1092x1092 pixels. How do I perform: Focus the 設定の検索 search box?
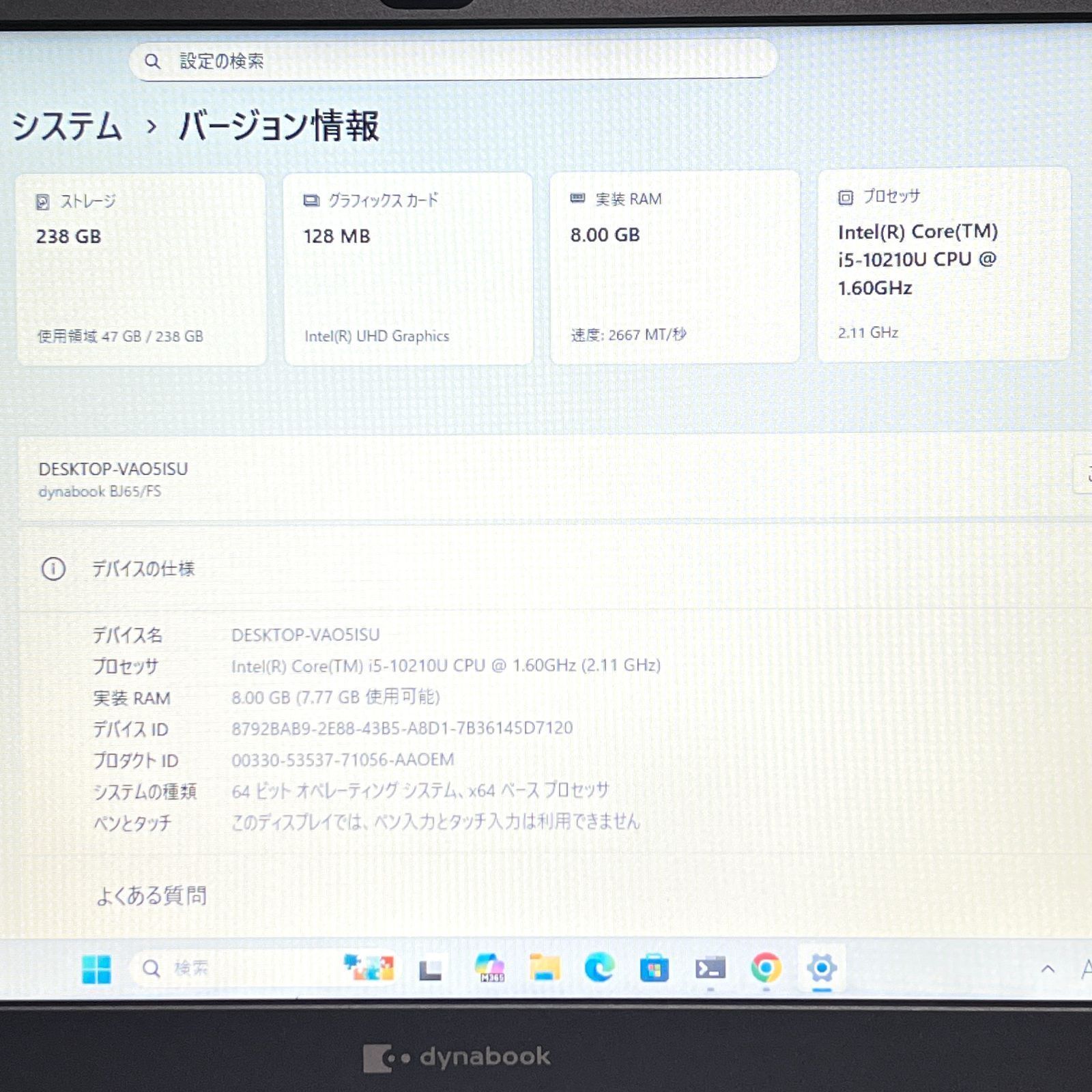pyautogui.click(x=453, y=60)
